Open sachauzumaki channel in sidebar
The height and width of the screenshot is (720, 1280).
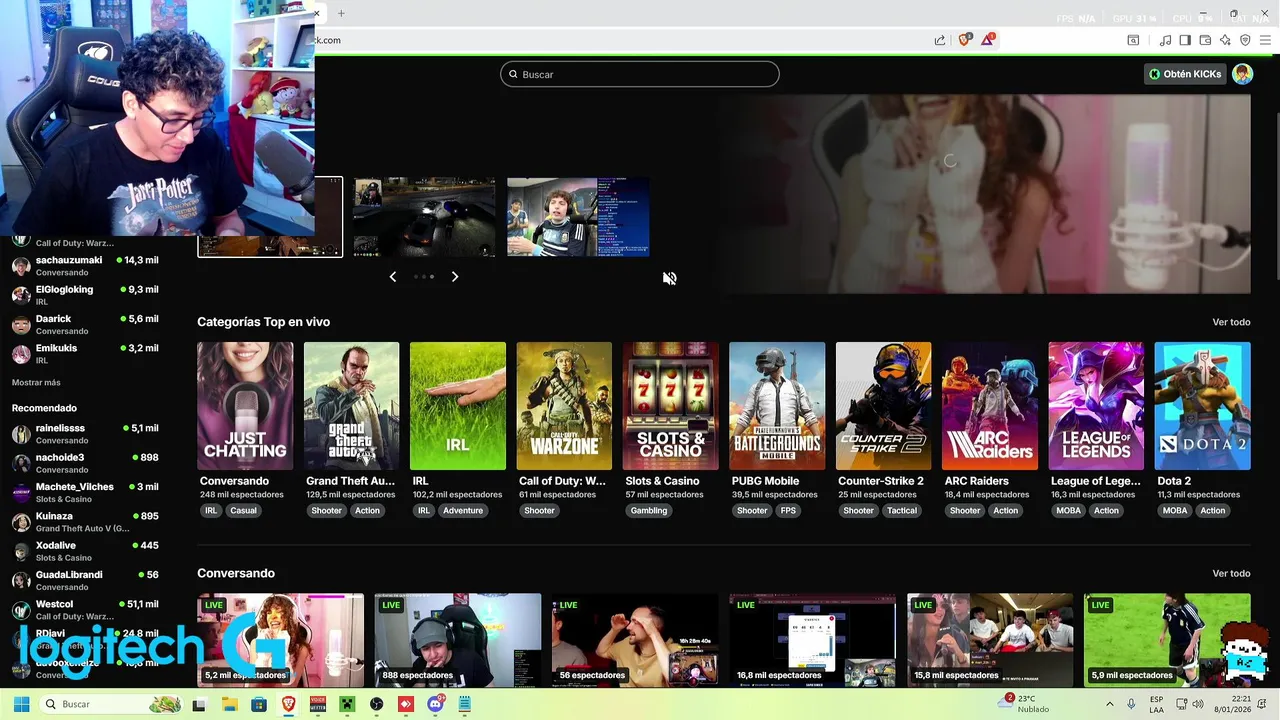click(85, 266)
